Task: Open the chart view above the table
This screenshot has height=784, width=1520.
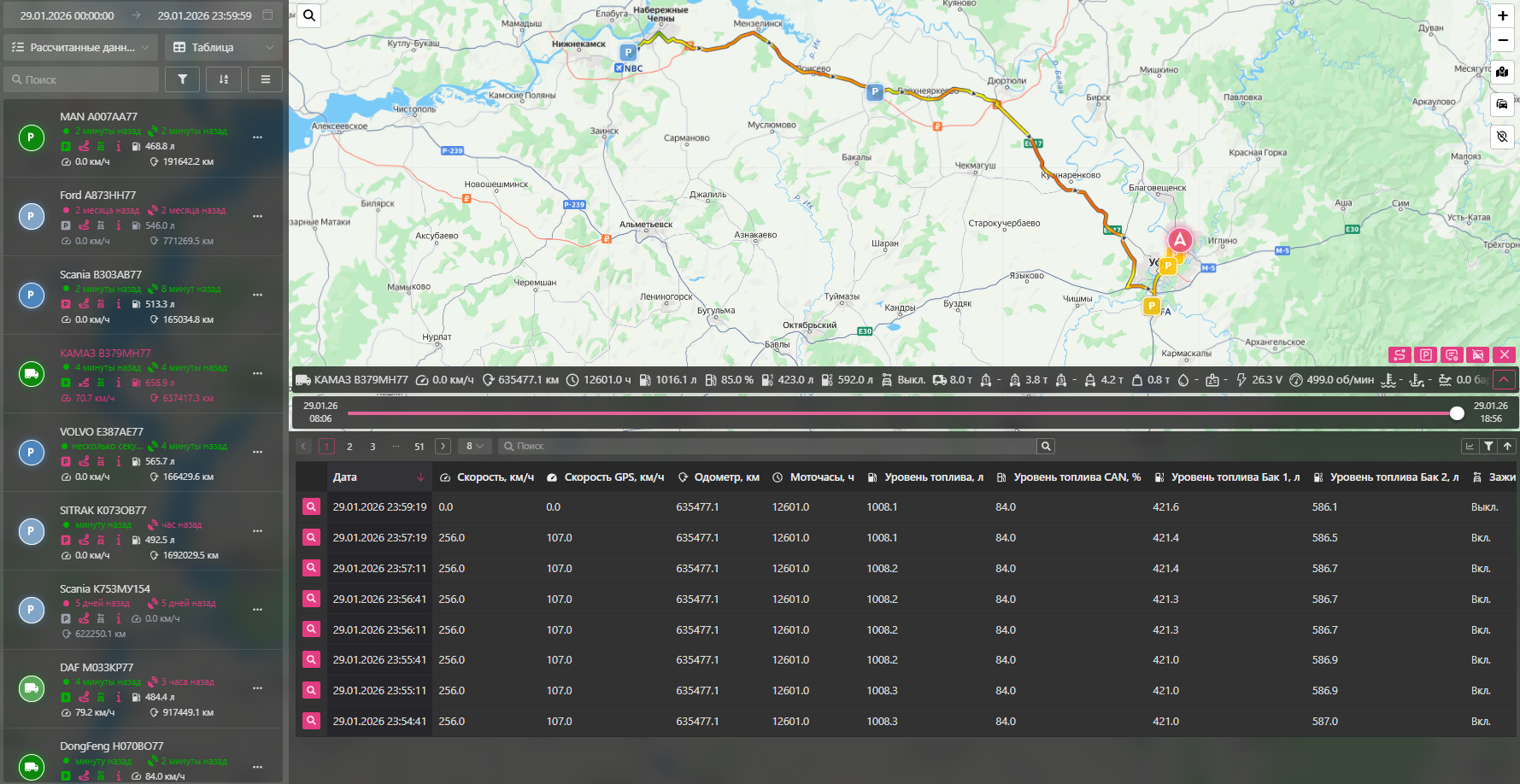Action: click(x=1470, y=446)
